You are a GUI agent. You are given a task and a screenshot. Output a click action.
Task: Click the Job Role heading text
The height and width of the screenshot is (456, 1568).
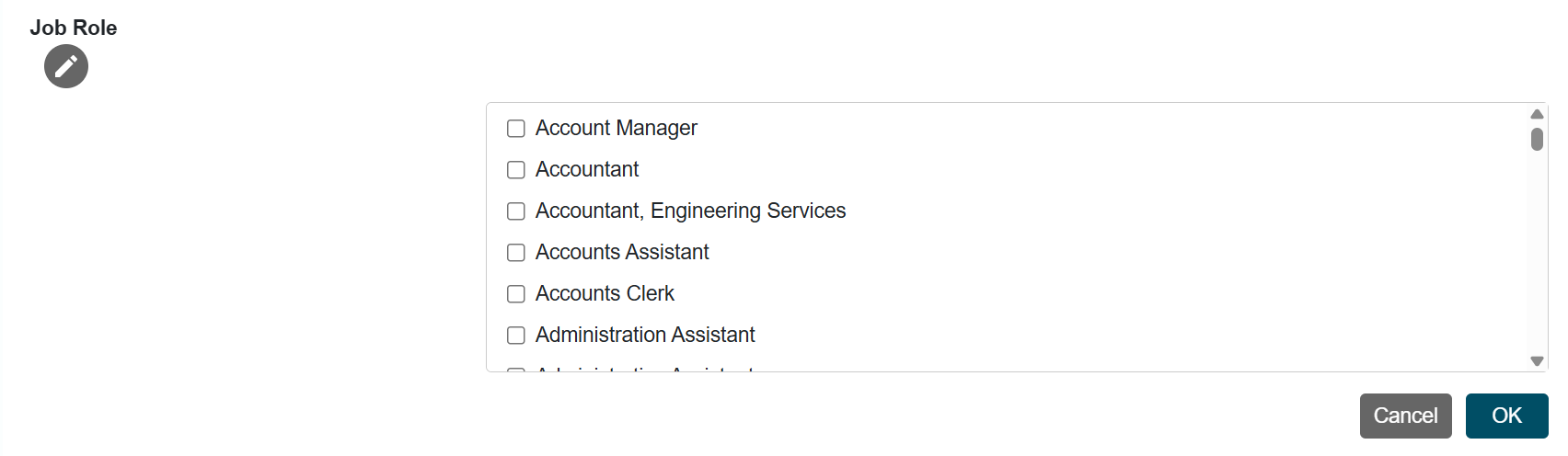pyautogui.click(x=74, y=28)
